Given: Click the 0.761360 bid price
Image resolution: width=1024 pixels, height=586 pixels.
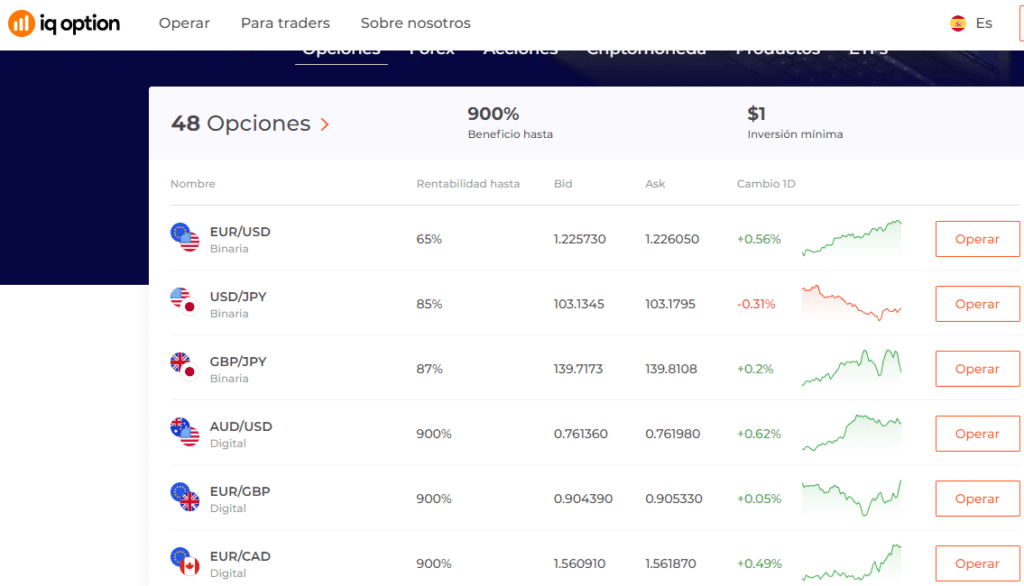Looking at the screenshot, I should pos(581,434).
